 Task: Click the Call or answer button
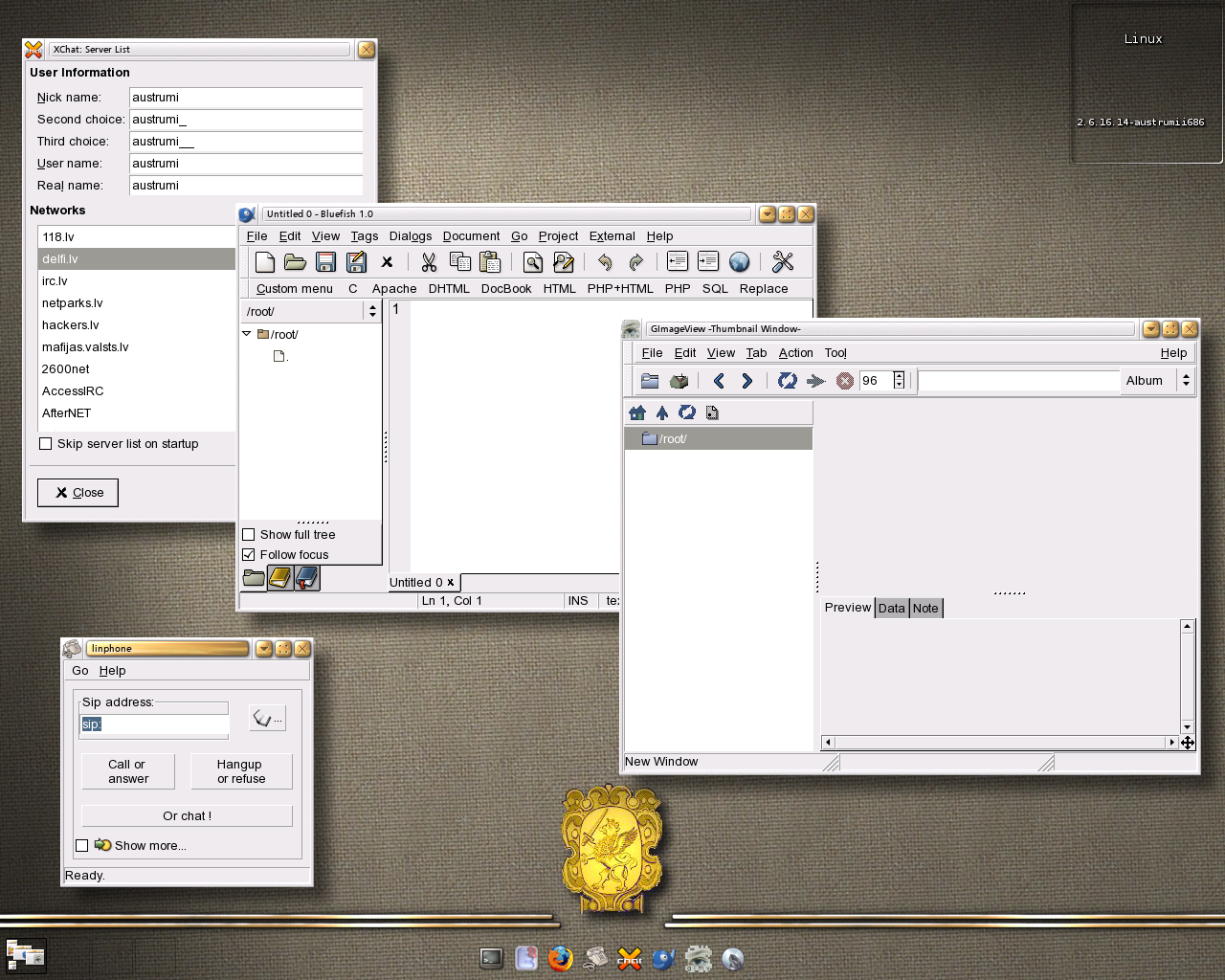click(x=128, y=771)
